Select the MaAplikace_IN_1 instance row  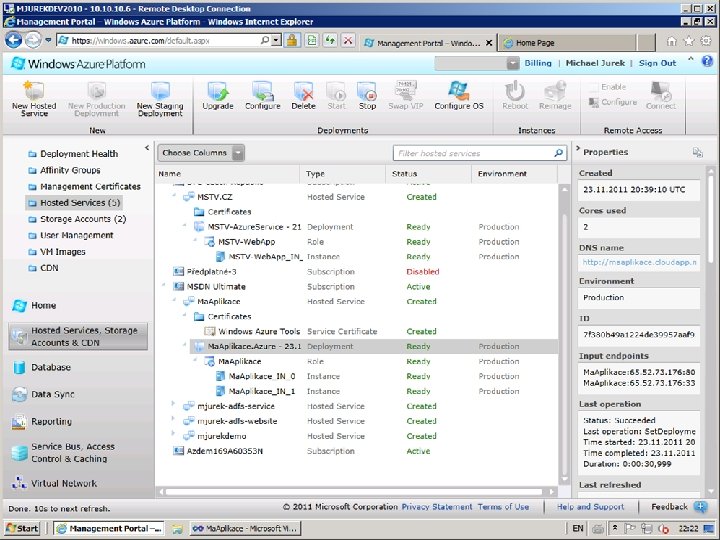tap(357, 391)
